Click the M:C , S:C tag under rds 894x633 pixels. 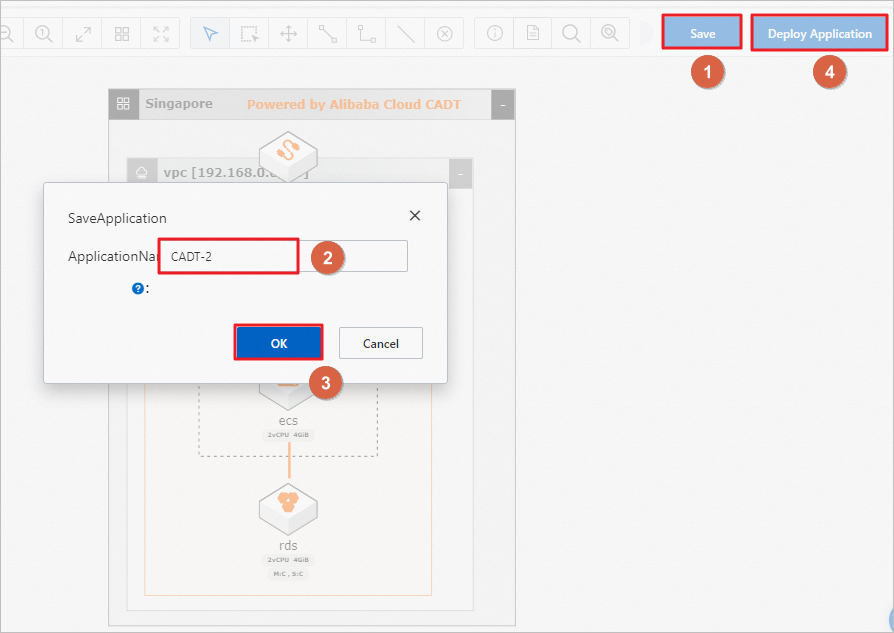tap(288, 574)
